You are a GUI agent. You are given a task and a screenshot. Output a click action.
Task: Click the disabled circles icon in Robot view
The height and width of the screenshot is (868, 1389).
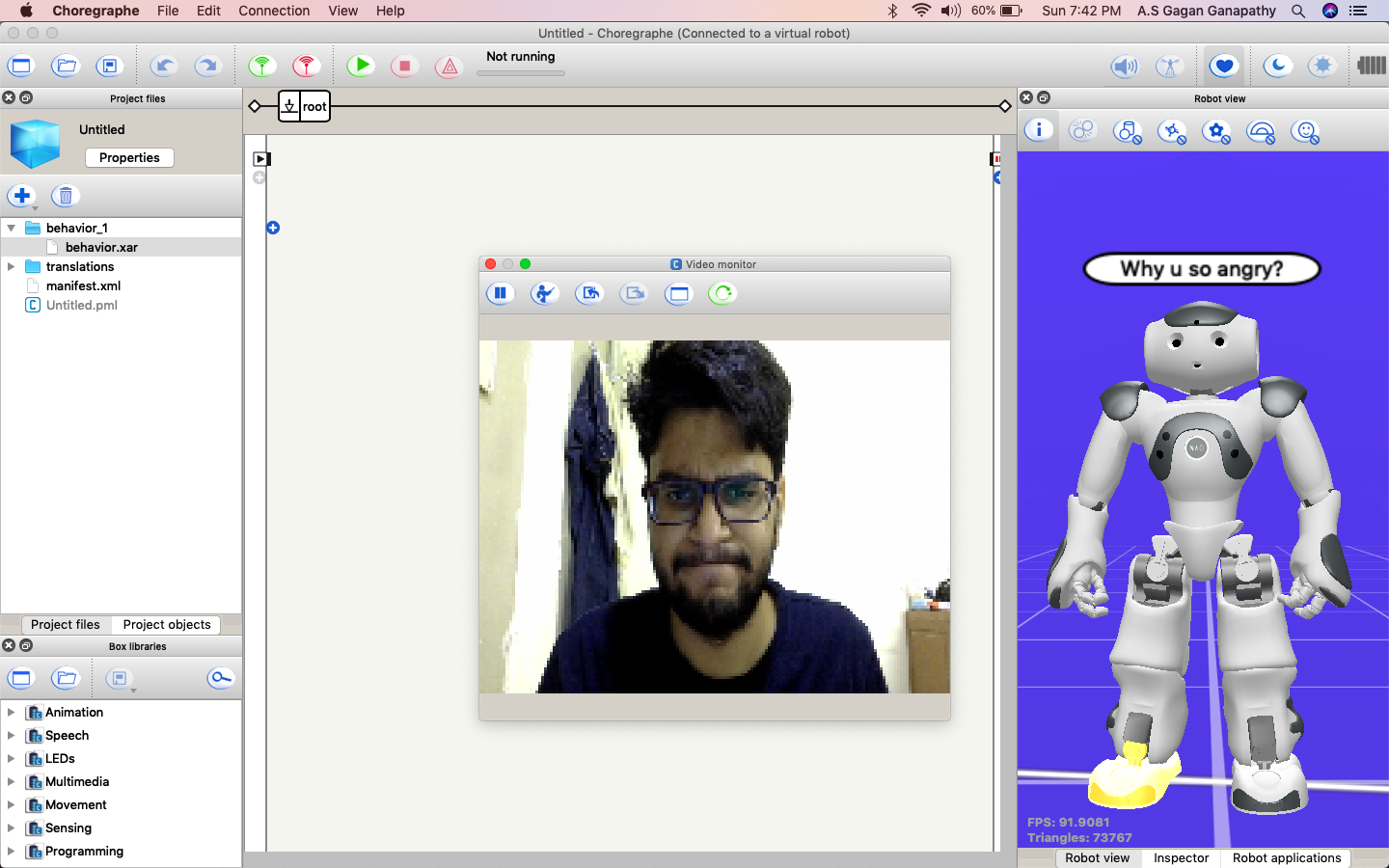click(x=1082, y=130)
